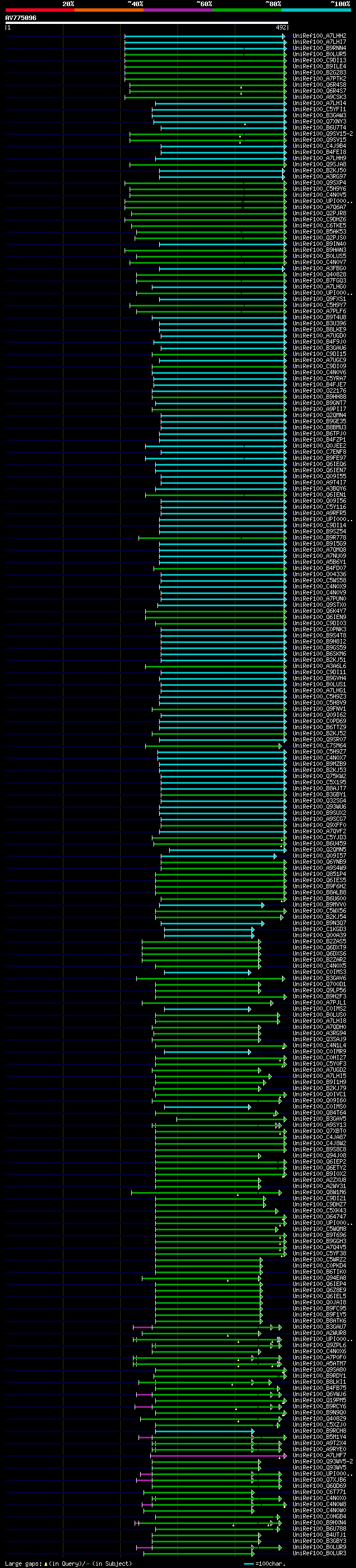Image resolution: width=356 pixels, height=1568 pixels.
Task: Open hit UniRef100_A7LHI7
Action: pos(319,42)
